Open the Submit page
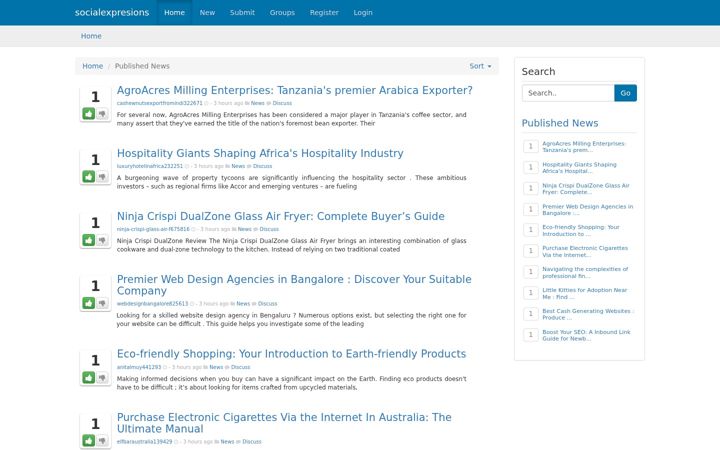 point(242,12)
